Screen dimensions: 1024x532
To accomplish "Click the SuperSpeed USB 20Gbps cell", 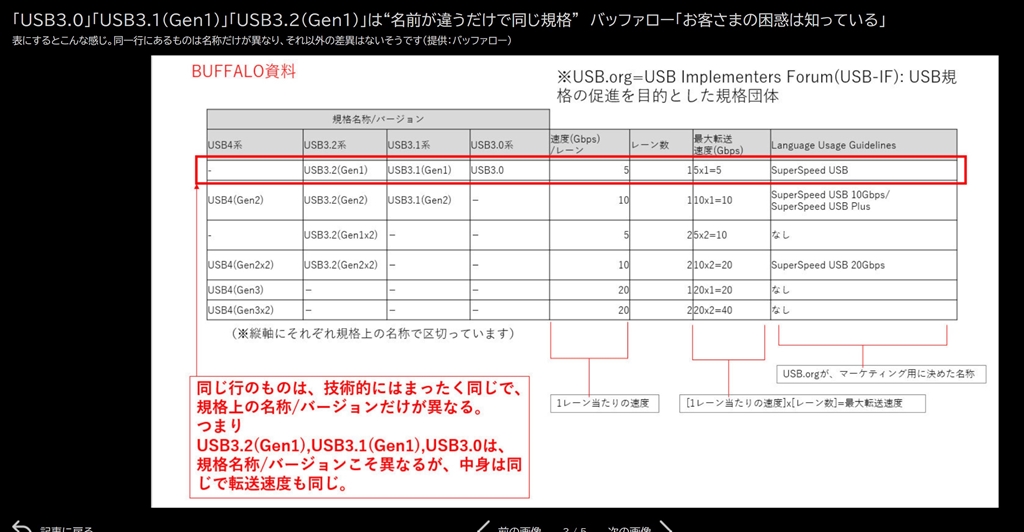I will tap(863, 265).
